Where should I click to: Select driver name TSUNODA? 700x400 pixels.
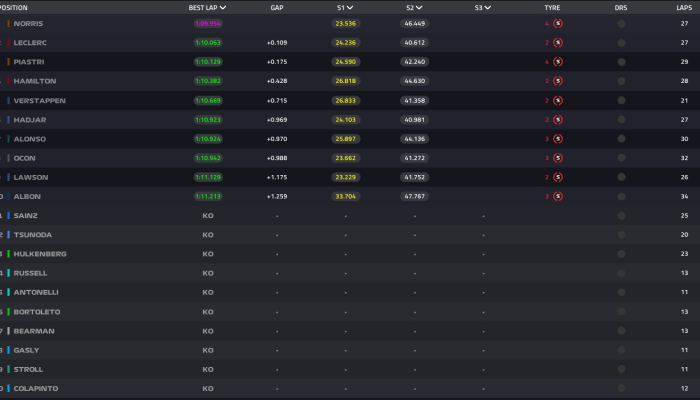pyautogui.click(x=33, y=235)
